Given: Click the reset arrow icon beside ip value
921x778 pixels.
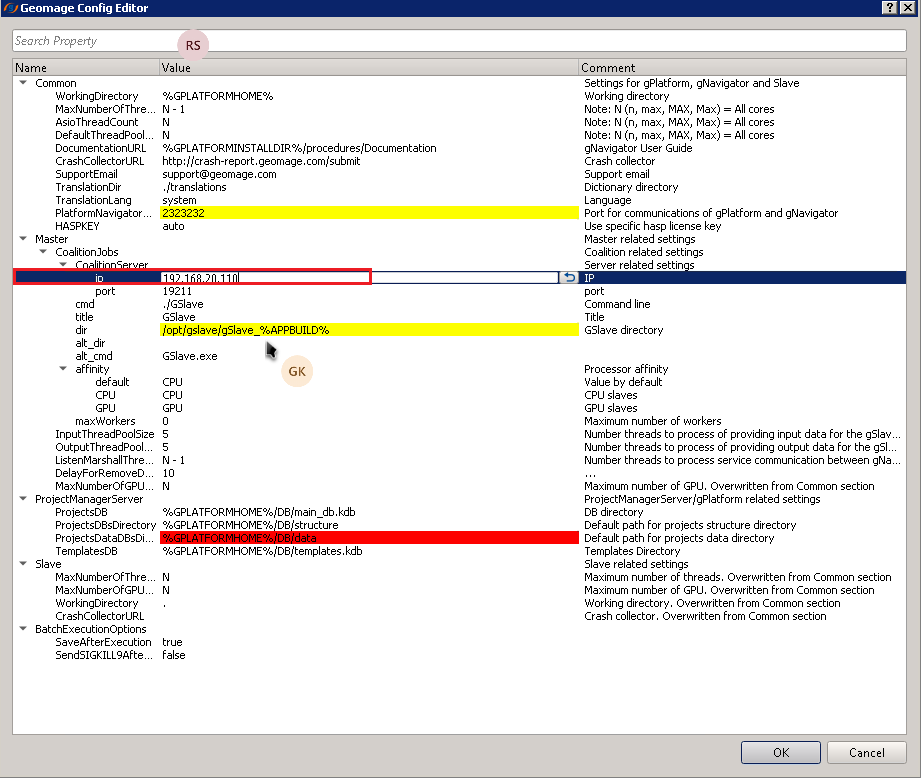Looking at the screenshot, I should tap(569, 278).
